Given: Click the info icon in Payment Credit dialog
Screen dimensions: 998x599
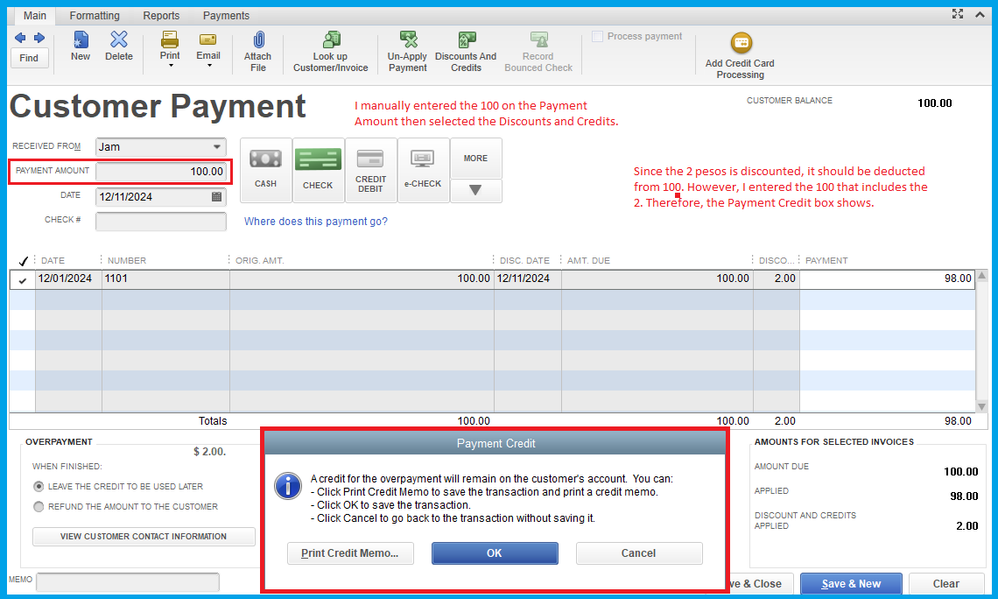Looking at the screenshot, I should 288,486.
